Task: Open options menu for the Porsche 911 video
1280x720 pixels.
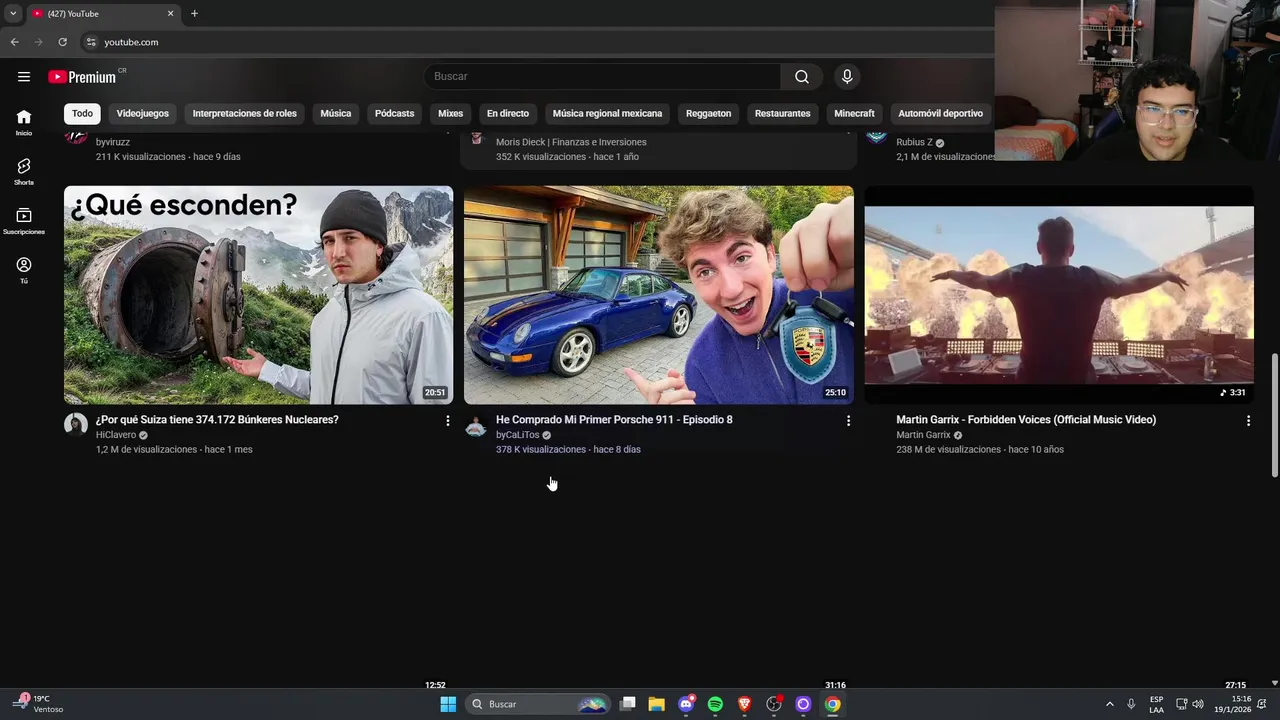Action: 848,421
